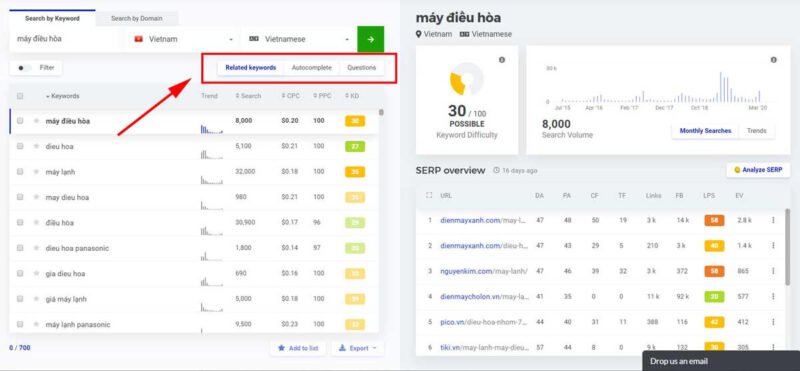The height and width of the screenshot is (371, 800).
Task: Open more options for nguyenkim.com result
Action: pyautogui.click(x=773, y=271)
